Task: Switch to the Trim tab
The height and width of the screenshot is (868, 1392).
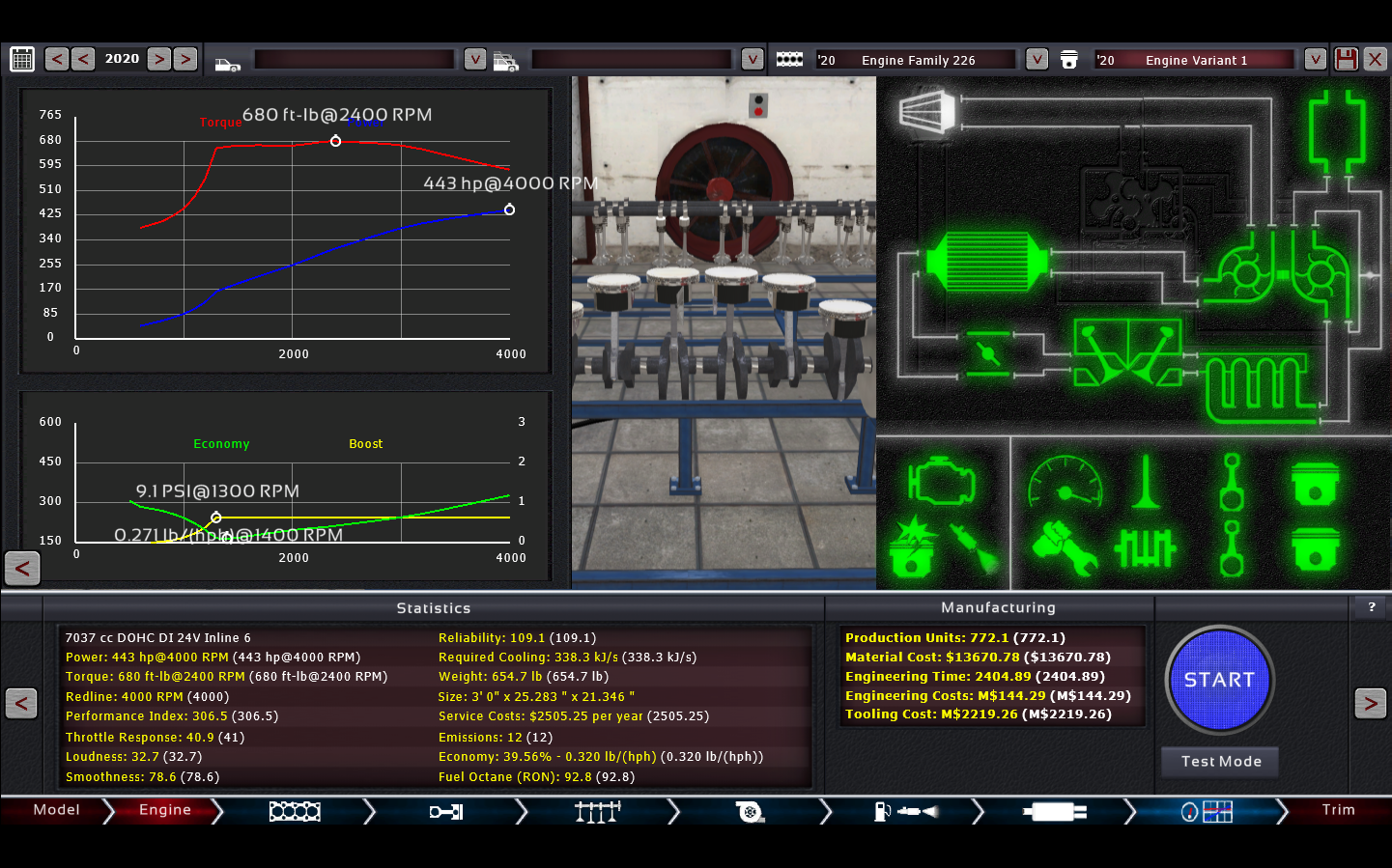Action: click(x=1338, y=810)
